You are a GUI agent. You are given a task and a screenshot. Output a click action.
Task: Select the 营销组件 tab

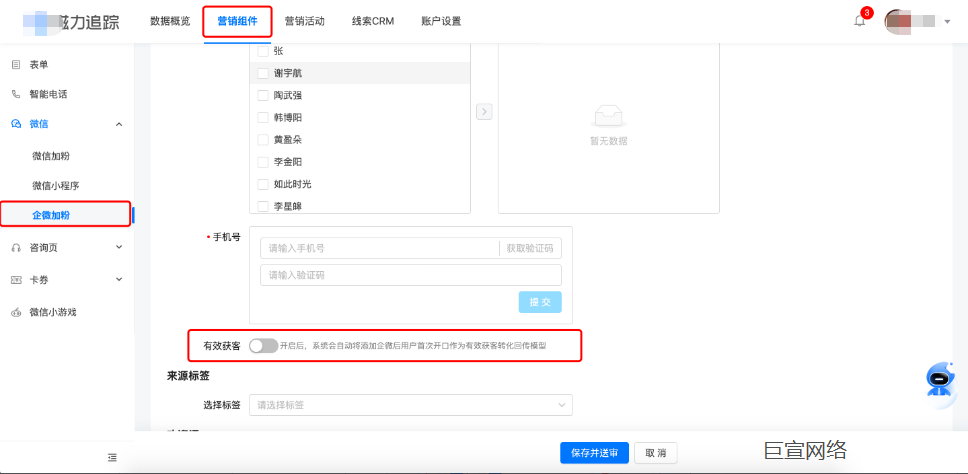[x=238, y=21]
